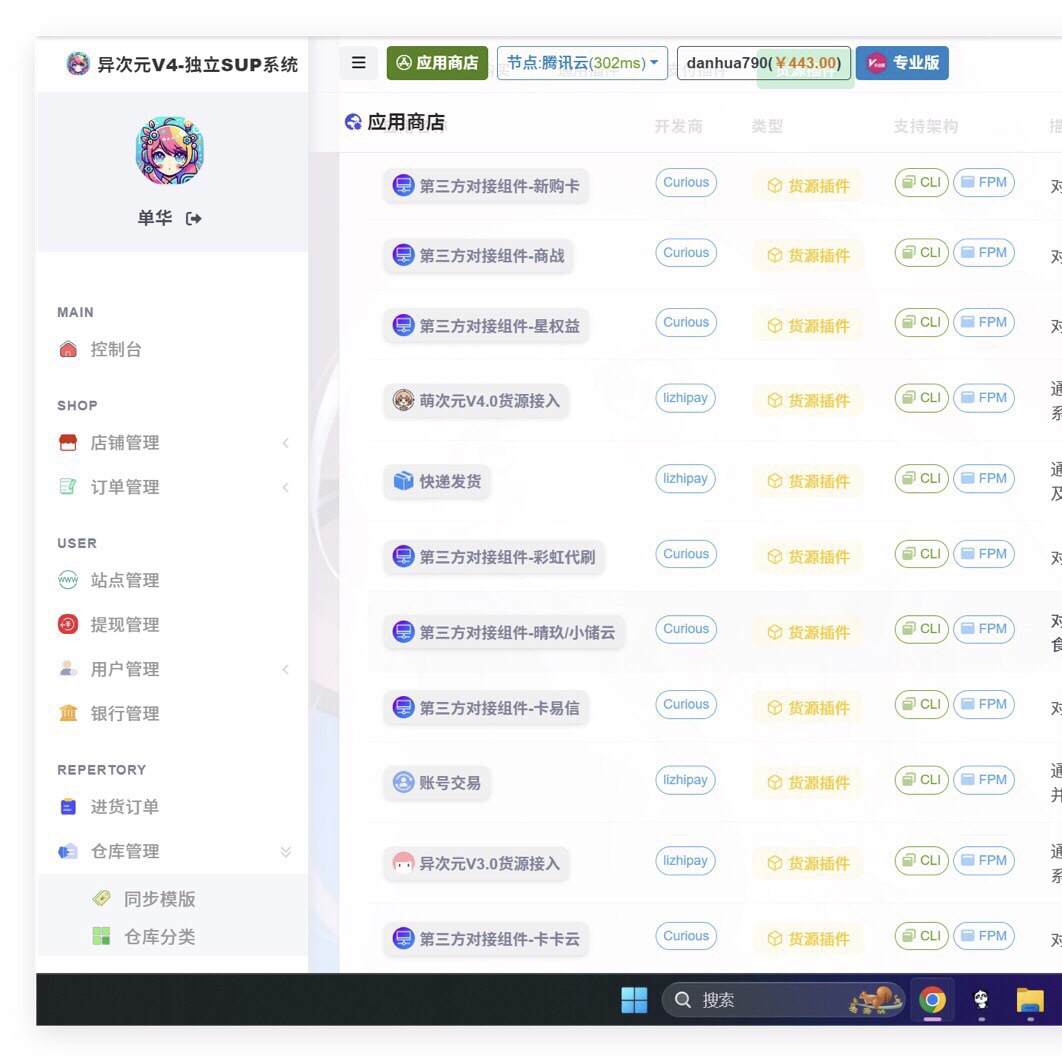
Task: Open the 节点:腾讯云 node dropdown
Action: click(582, 63)
